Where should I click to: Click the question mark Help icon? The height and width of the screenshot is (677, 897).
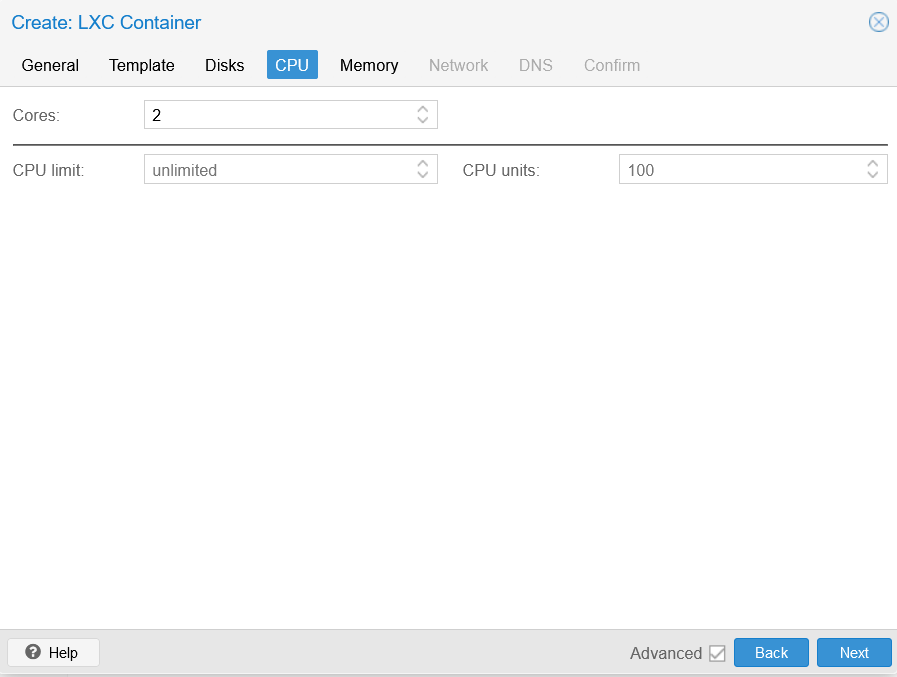pyautogui.click(x=33, y=652)
